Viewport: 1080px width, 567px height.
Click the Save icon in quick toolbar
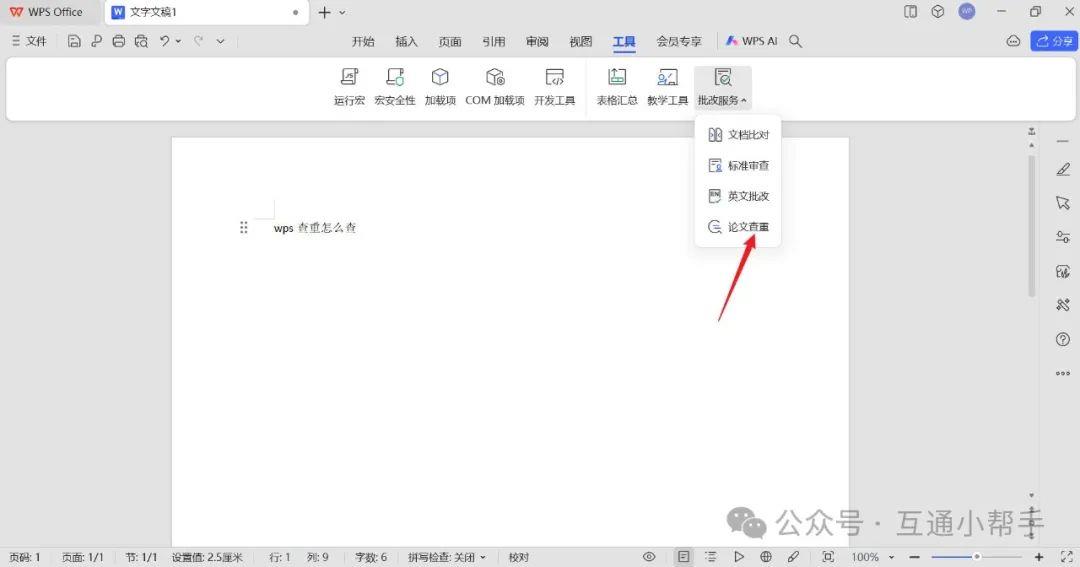click(x=74, y=41)
